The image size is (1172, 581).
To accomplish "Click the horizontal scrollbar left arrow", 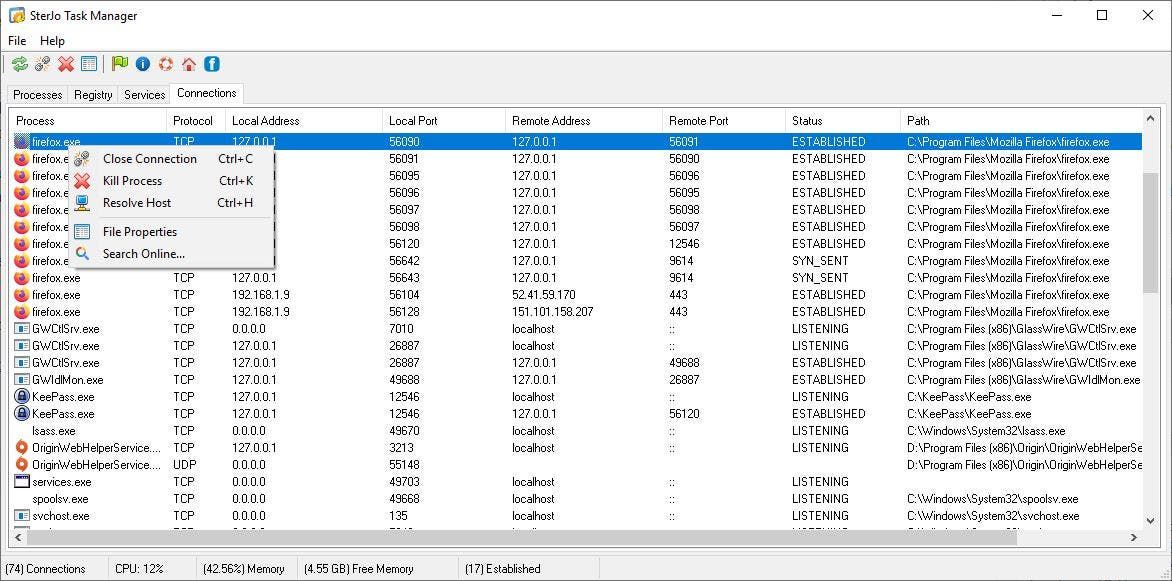I will (18, 537).
